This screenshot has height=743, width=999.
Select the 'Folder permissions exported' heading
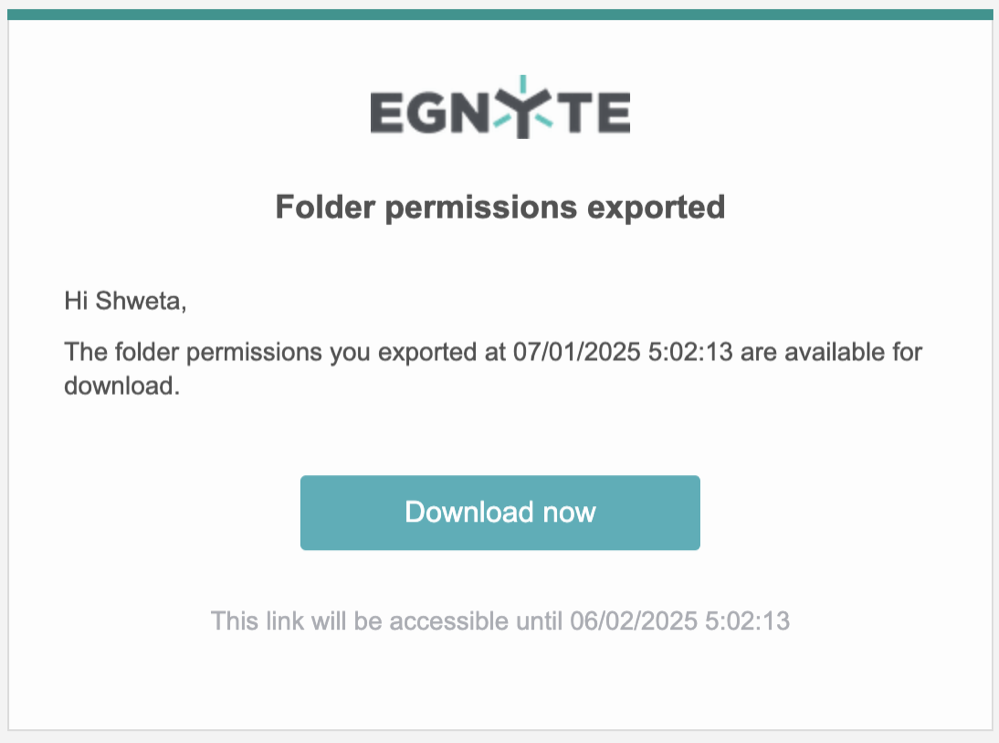(x=500, y=208)
